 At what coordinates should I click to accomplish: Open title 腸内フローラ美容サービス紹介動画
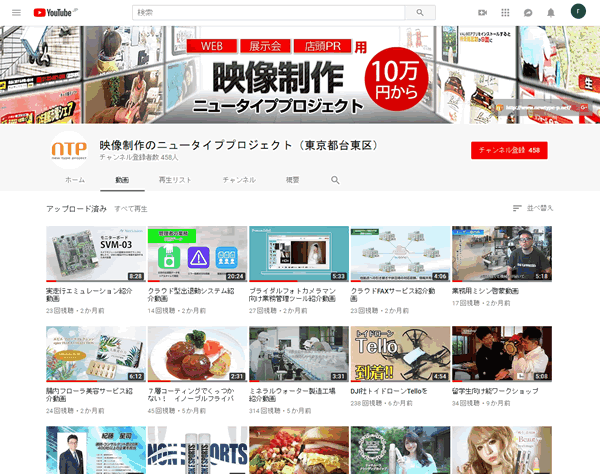pos(89,395)
